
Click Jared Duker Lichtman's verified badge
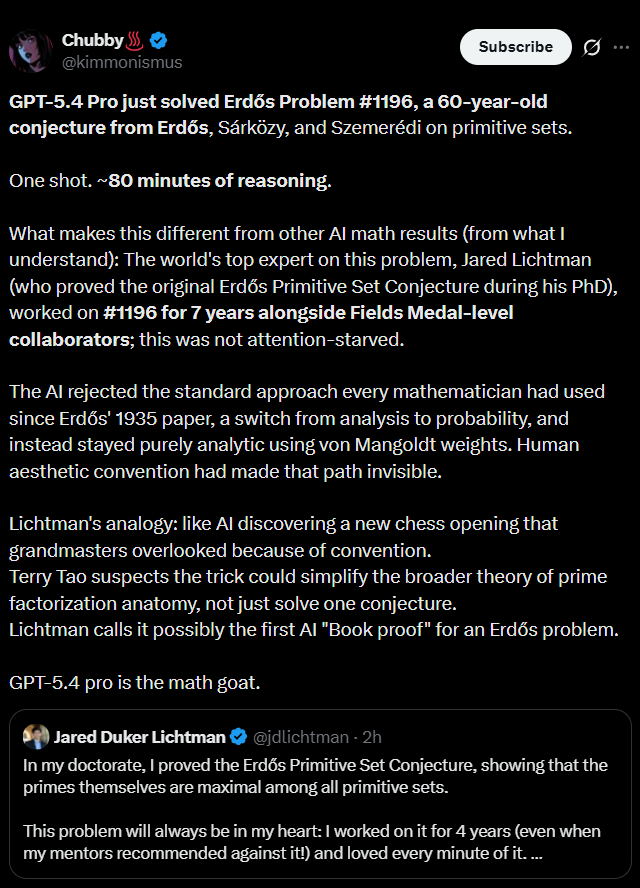239,737
